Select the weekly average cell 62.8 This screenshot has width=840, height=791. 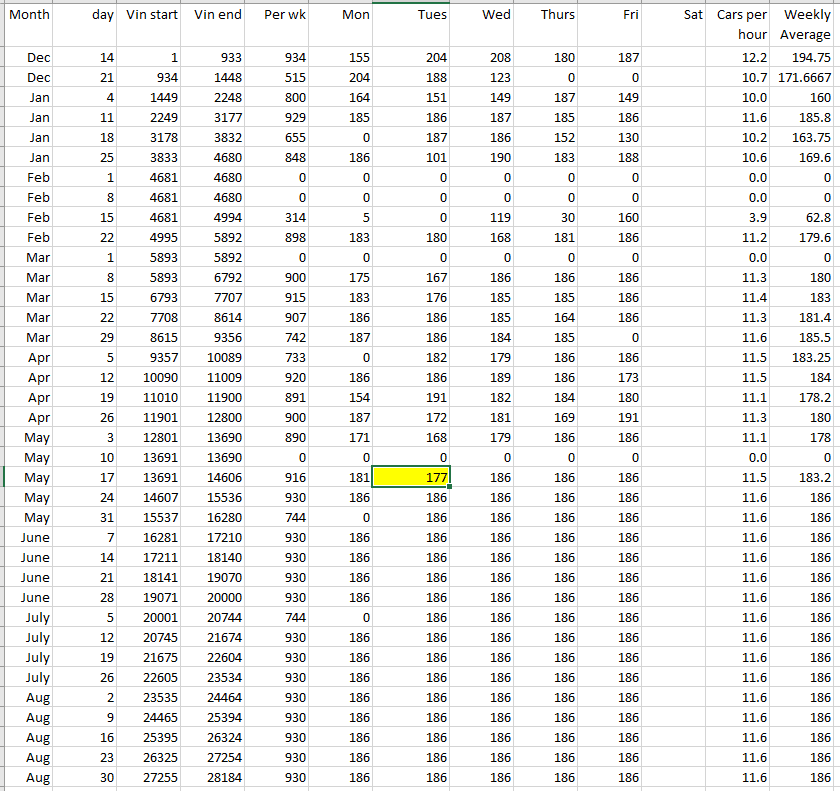pyautogui.click(x=806, y=218)
